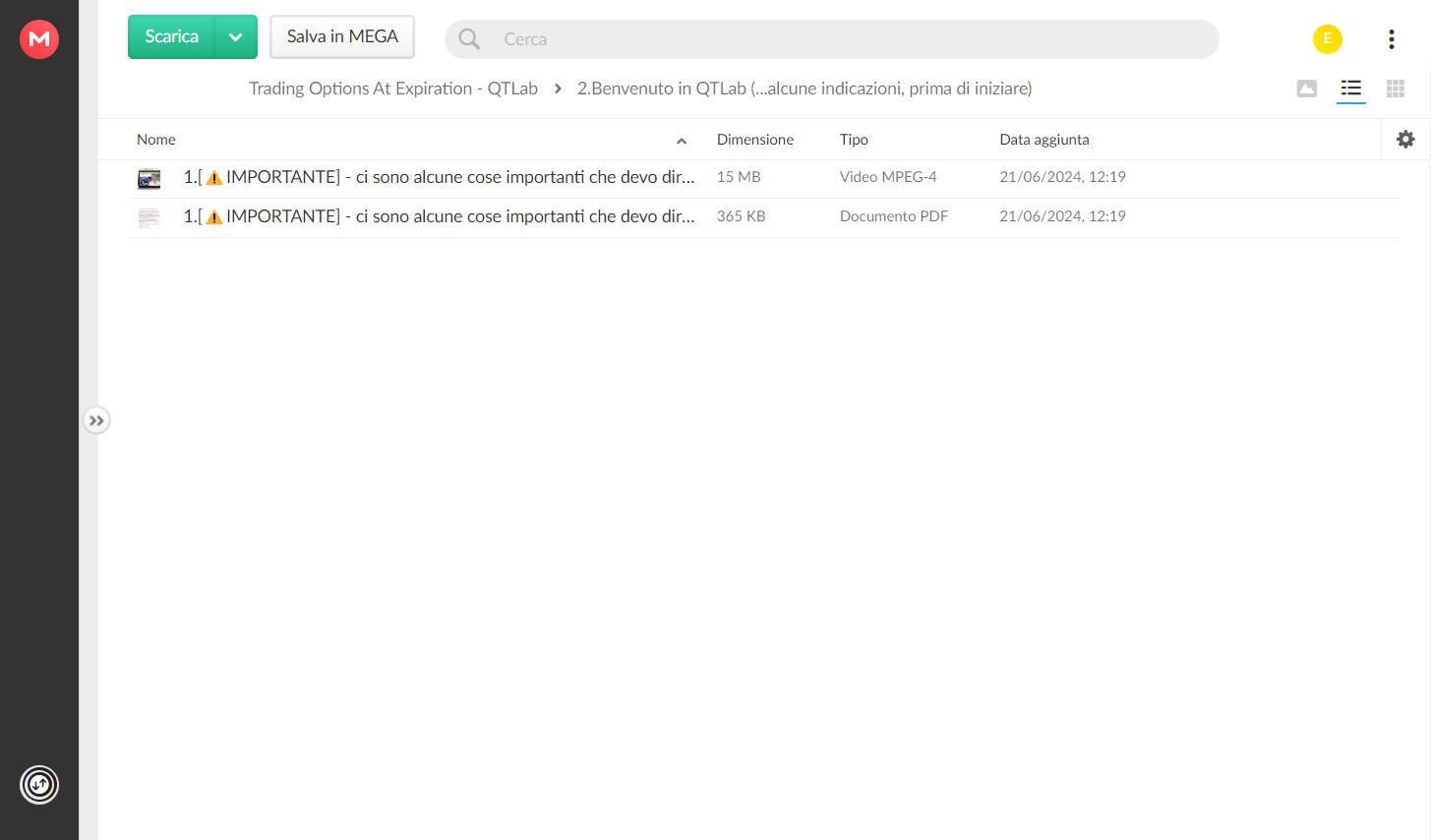Click the yellow E account avatar
The image size is (1431, 840).
coord(1328,39)
